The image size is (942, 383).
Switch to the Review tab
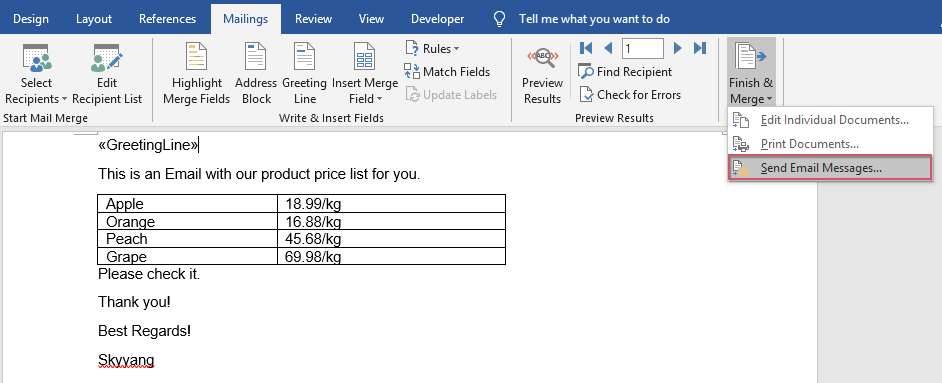click(x=314, y=19)
